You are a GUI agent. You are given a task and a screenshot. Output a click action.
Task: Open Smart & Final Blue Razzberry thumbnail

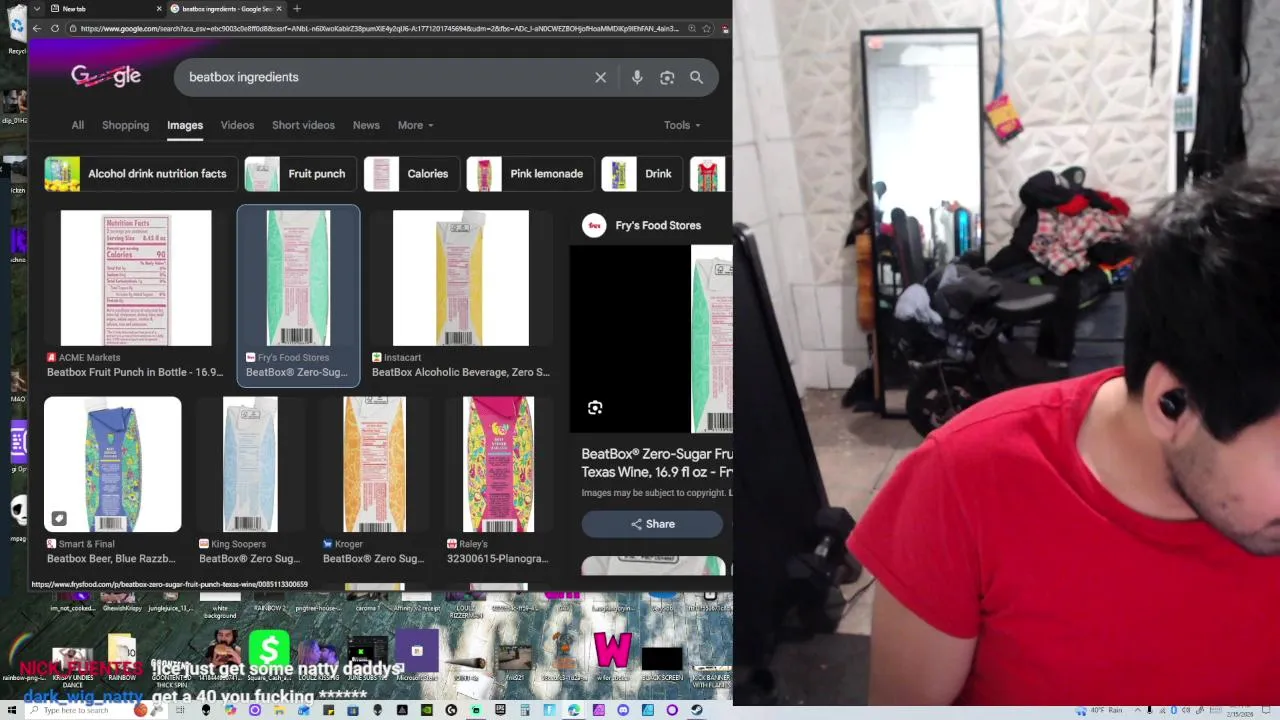(113, 464)
